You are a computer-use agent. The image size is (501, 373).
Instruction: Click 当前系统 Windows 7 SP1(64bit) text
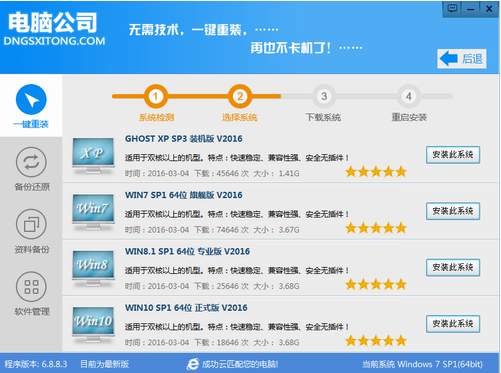[423, 364]
